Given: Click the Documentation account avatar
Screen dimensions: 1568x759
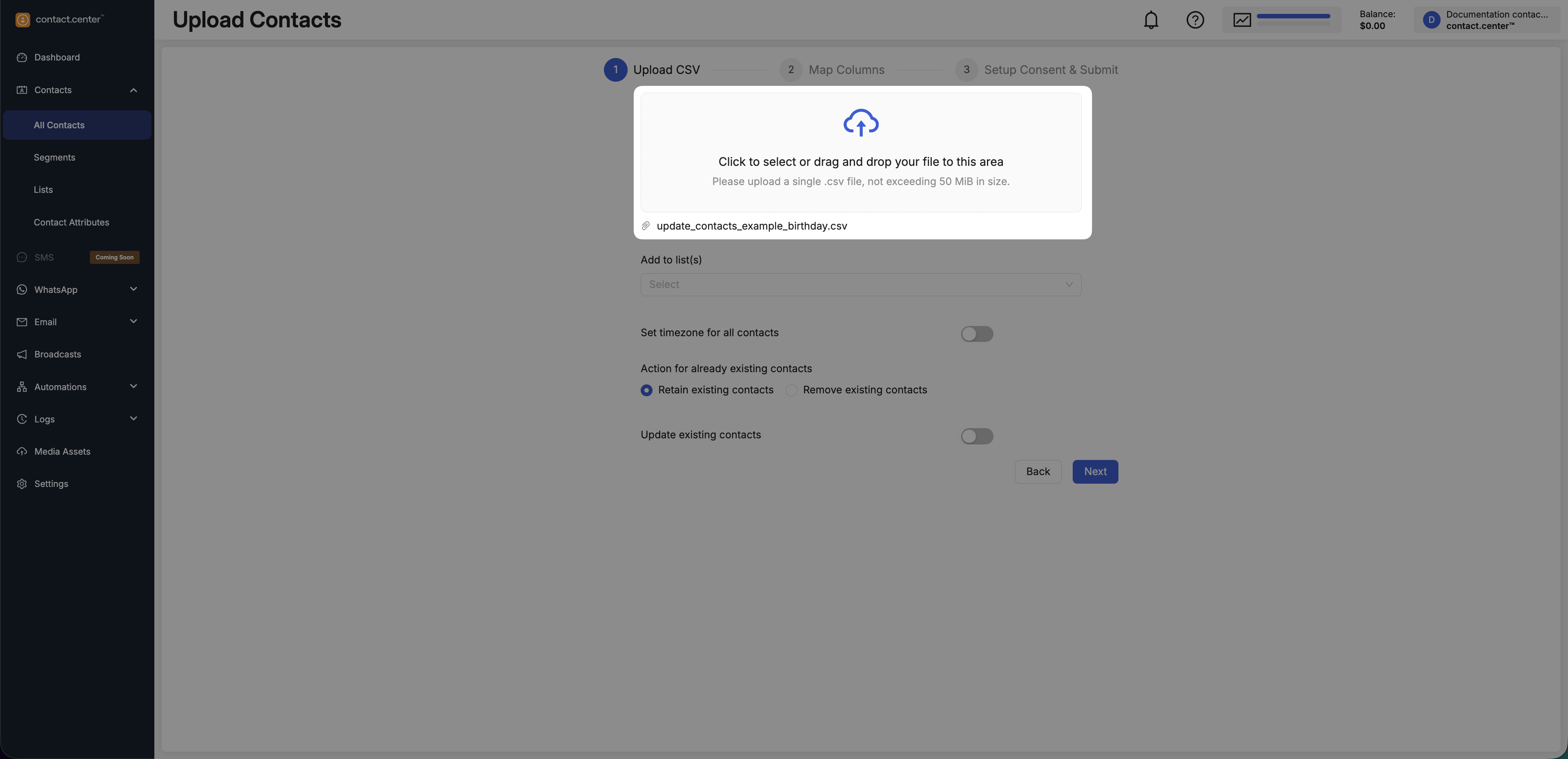Looking at the screenshot, I should 1431,20.
